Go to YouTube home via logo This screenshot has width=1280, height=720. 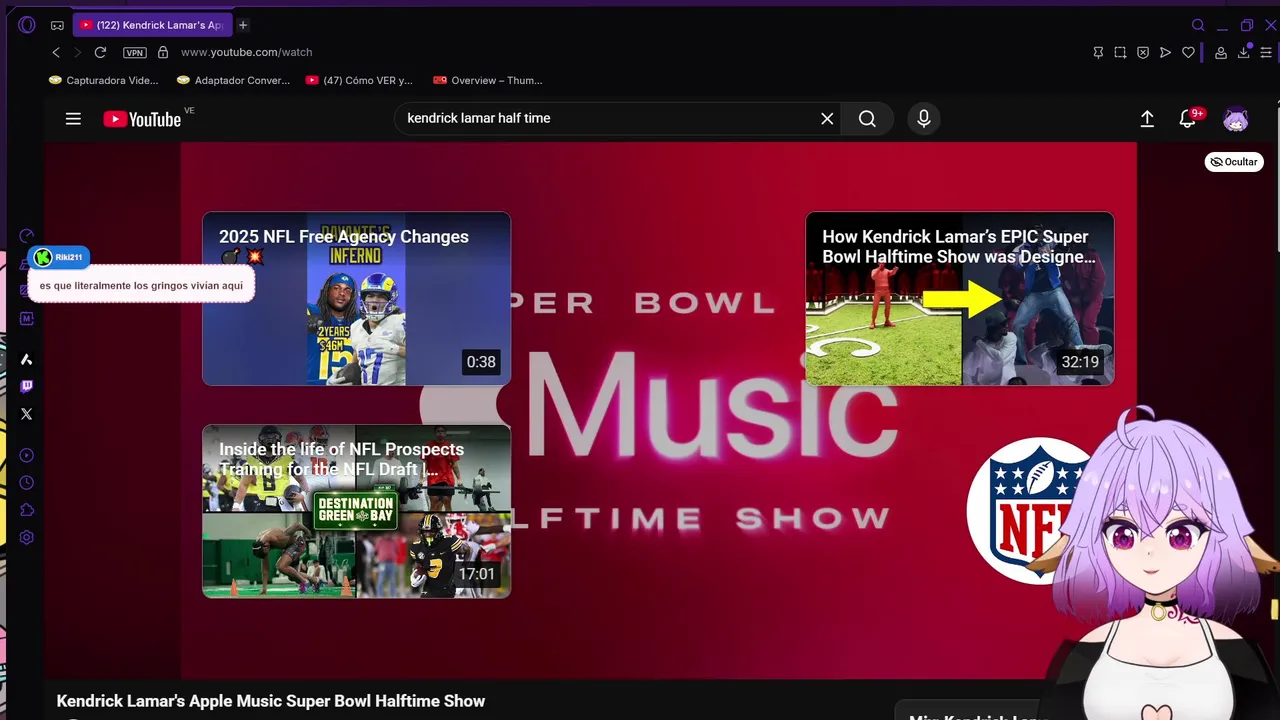click(x=142, y=119)
